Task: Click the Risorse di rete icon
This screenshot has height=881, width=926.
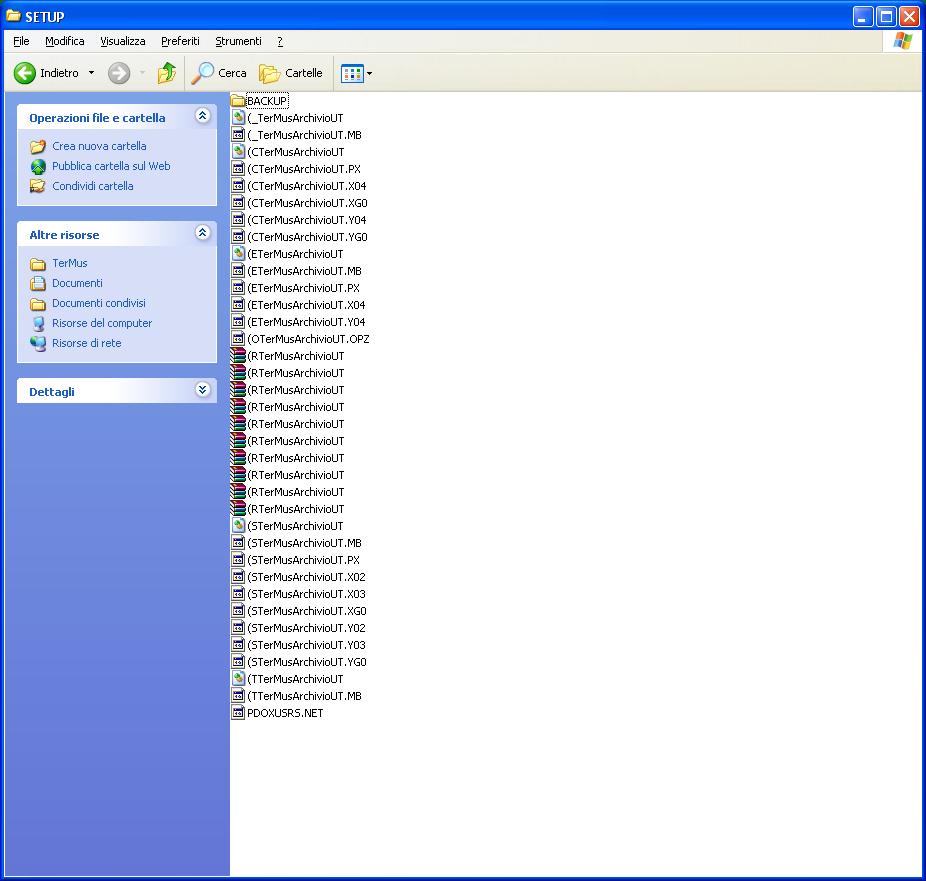Action: click(x=38, y=343)
